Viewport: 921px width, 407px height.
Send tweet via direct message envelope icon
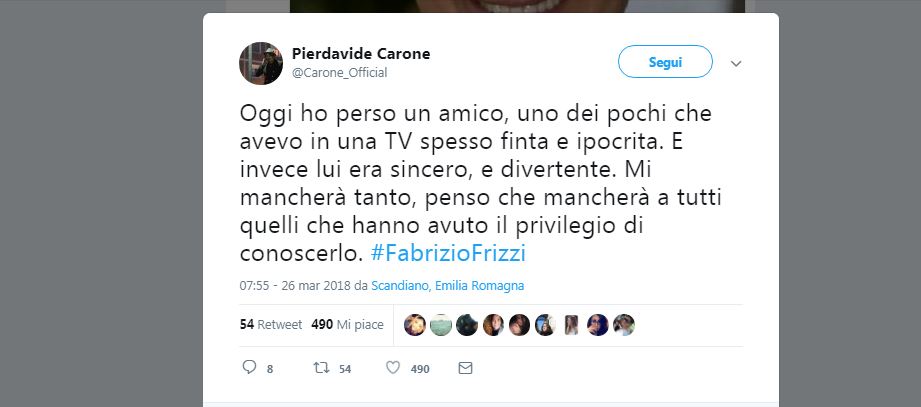465,368
